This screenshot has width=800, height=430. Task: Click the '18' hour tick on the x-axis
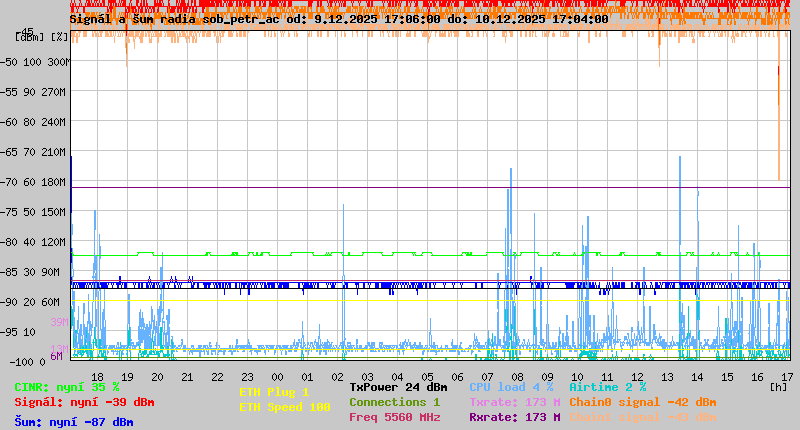coord(97,377)
